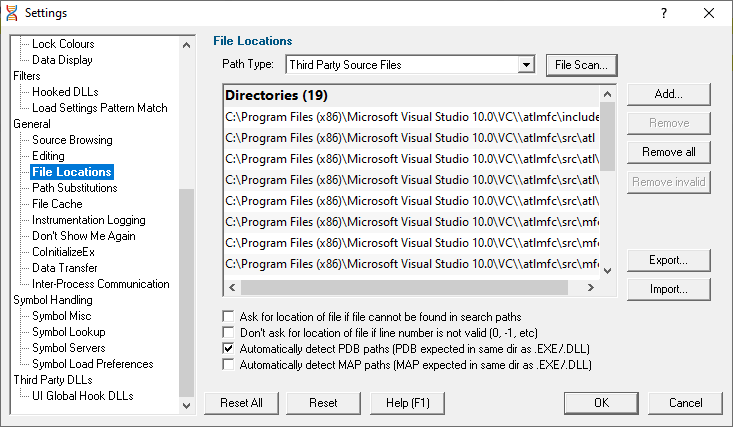Enable Automatically detect MAP paths
Image resolution: width=733 pixels, height=427 pixels.
pyautogui.click(x=228, y=364)
